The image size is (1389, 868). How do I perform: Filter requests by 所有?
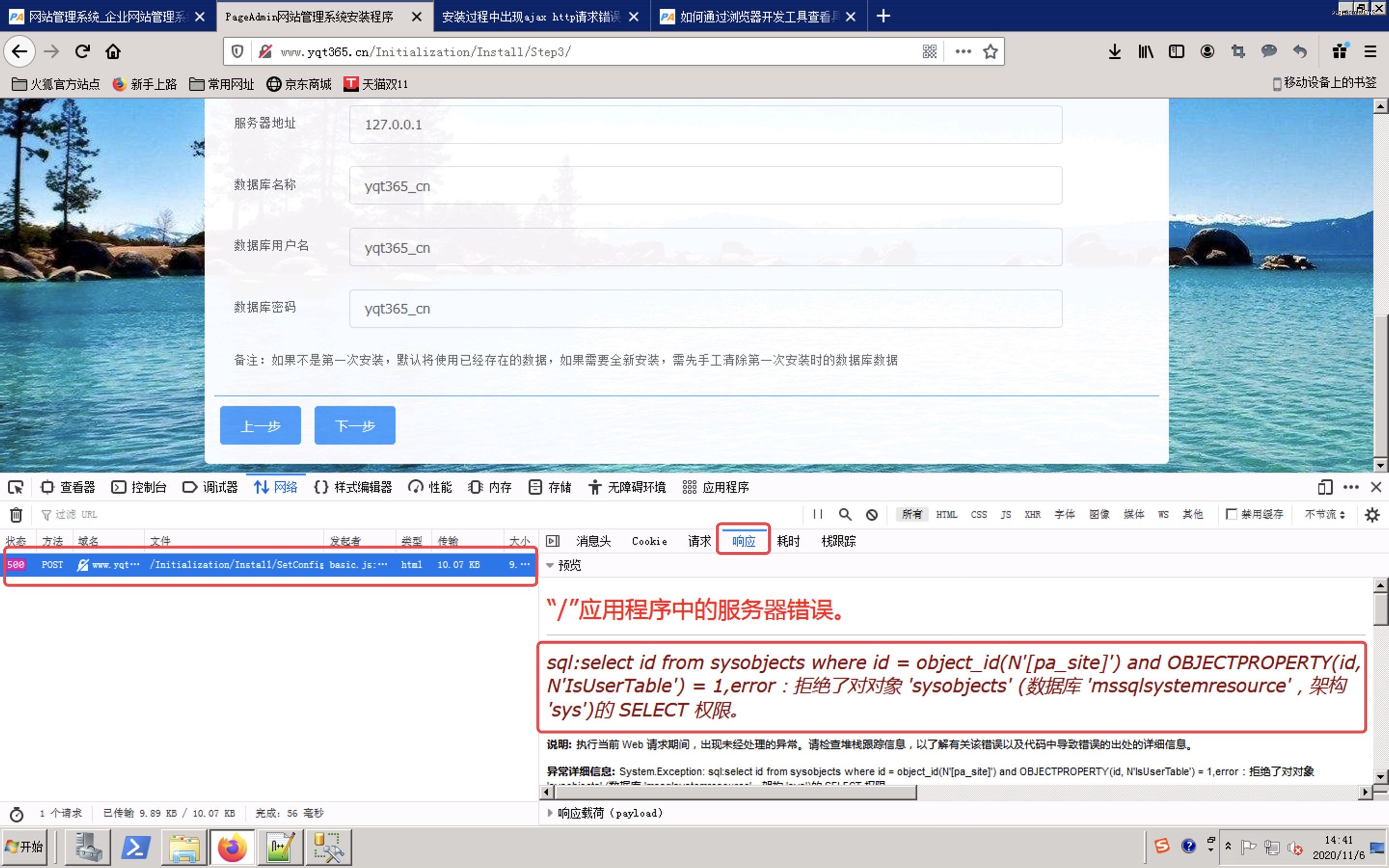click(912, 515)
